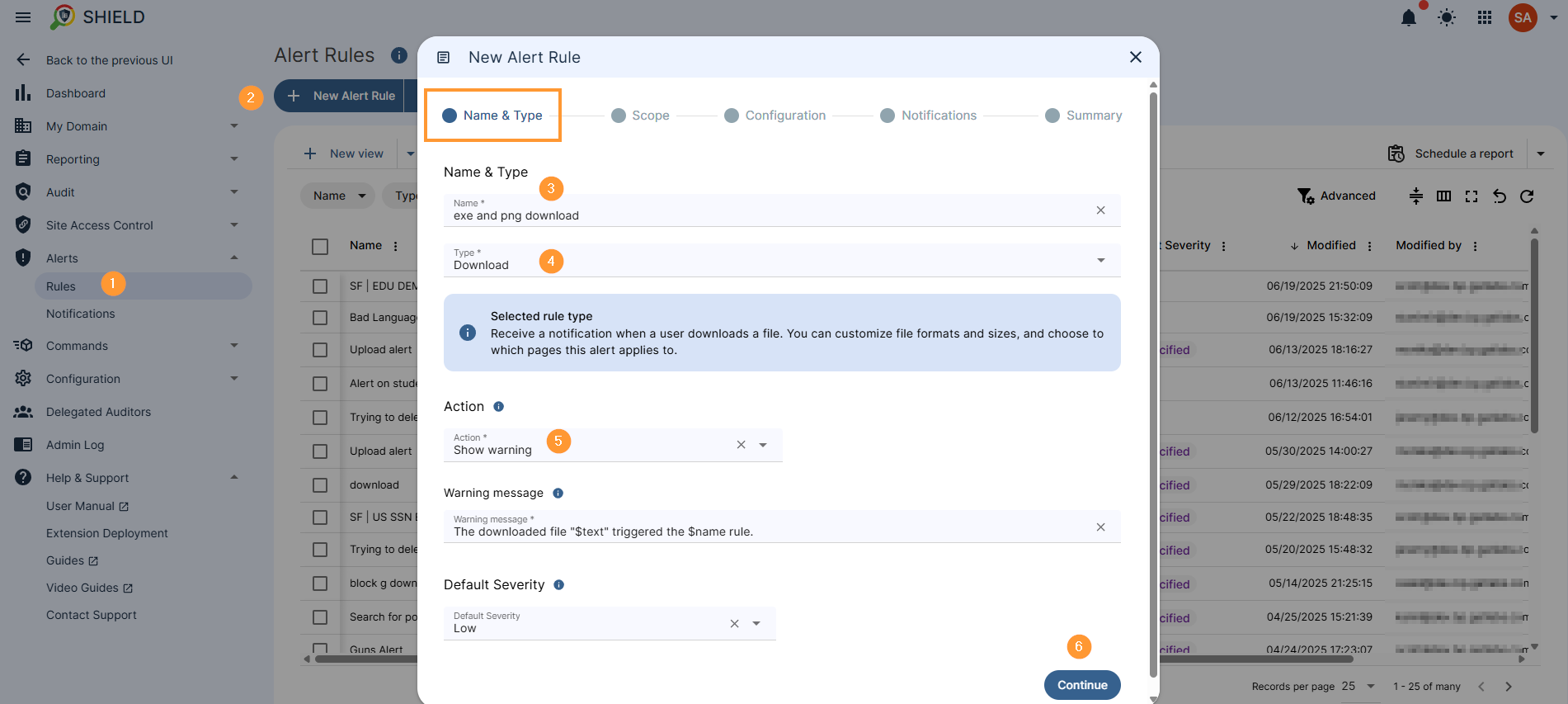Clear the Name field text
Viewport: 1568px width, 704px height.
tap(1100, 210)
